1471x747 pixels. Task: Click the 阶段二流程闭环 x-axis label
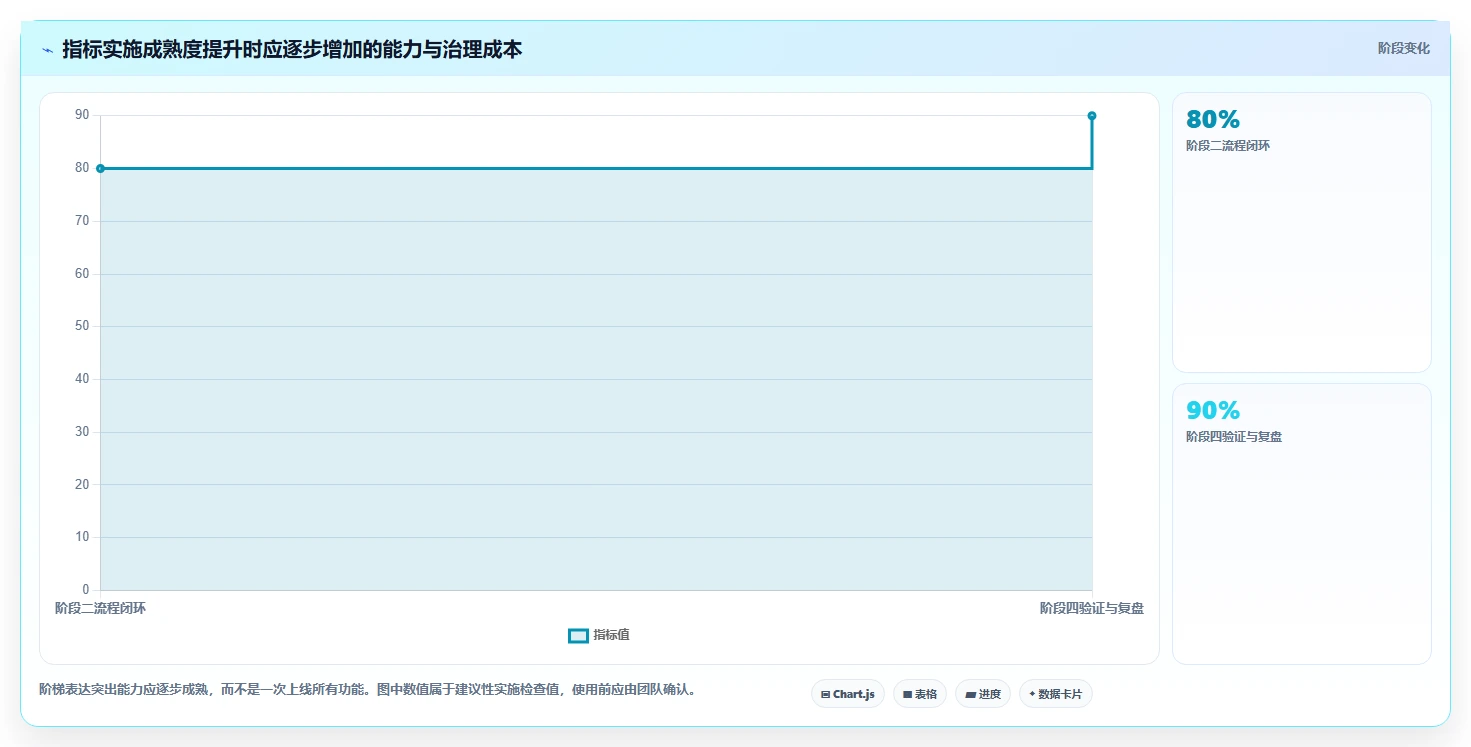coord(100,608)
